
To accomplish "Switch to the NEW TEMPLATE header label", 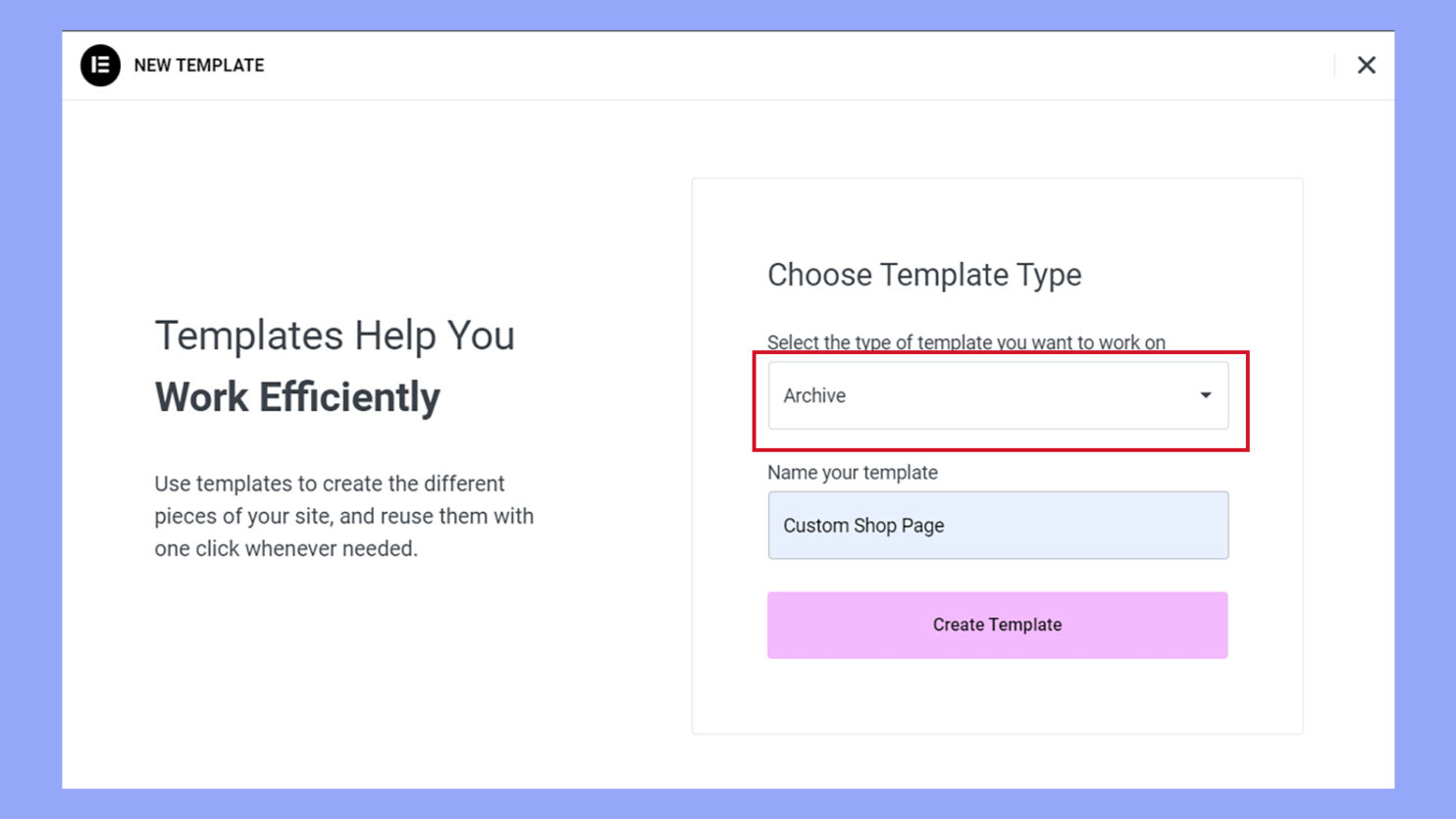I will point(199,66).
